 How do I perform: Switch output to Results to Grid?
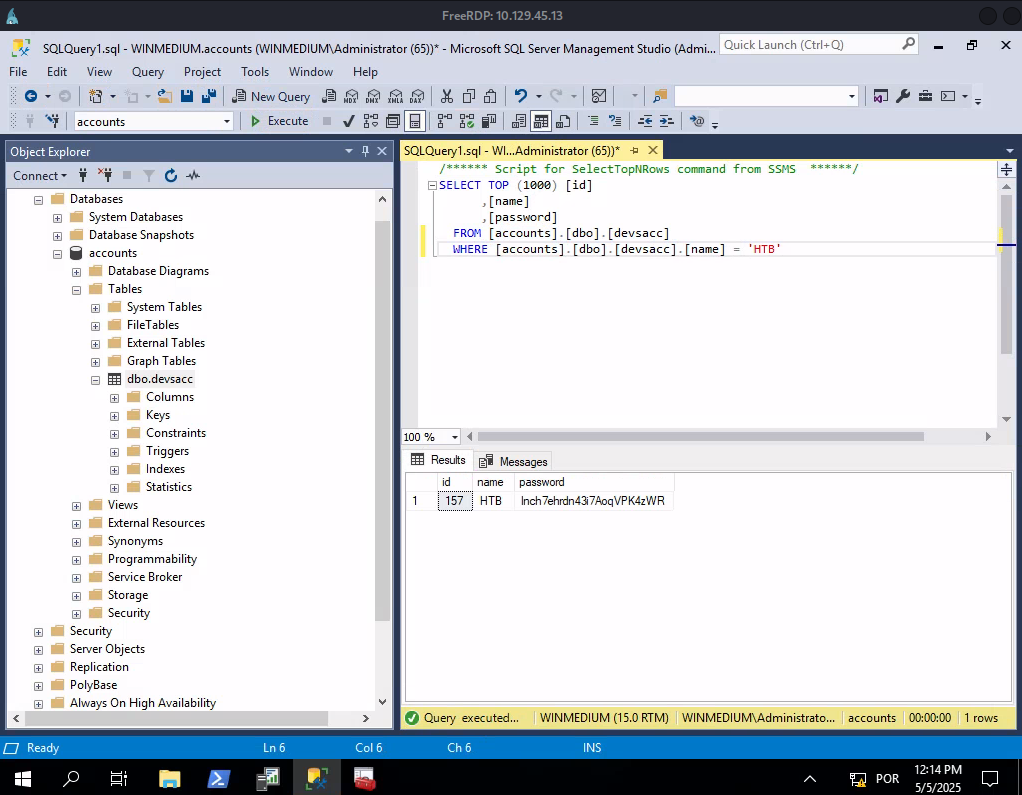pyautogui.click(x=541, y=121)
